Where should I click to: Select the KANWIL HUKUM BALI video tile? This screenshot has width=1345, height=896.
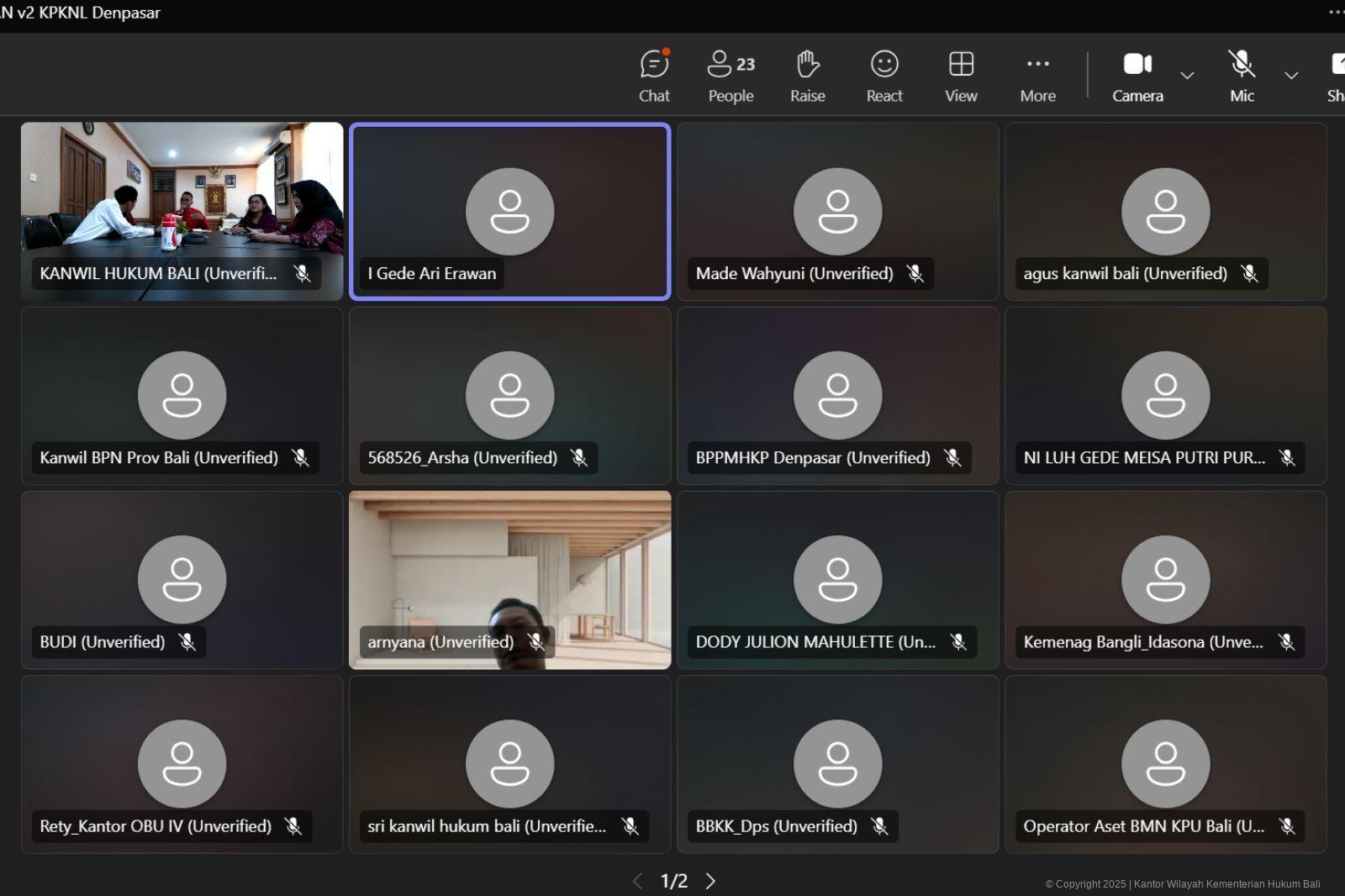click(182, 193)
